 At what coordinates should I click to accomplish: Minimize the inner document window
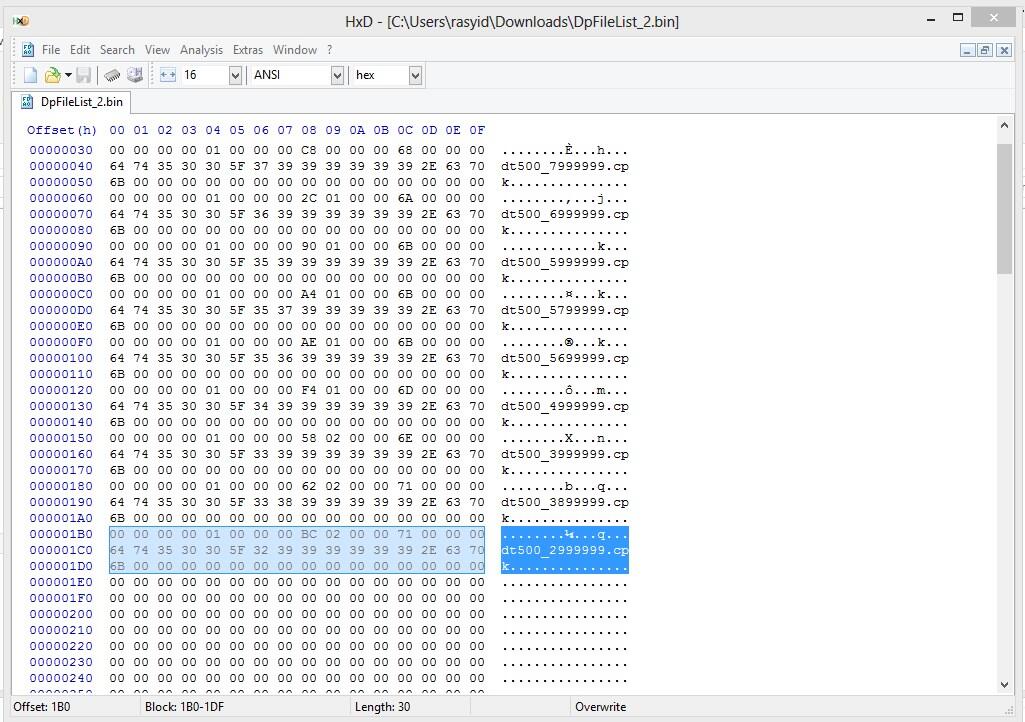coord(967,50)
